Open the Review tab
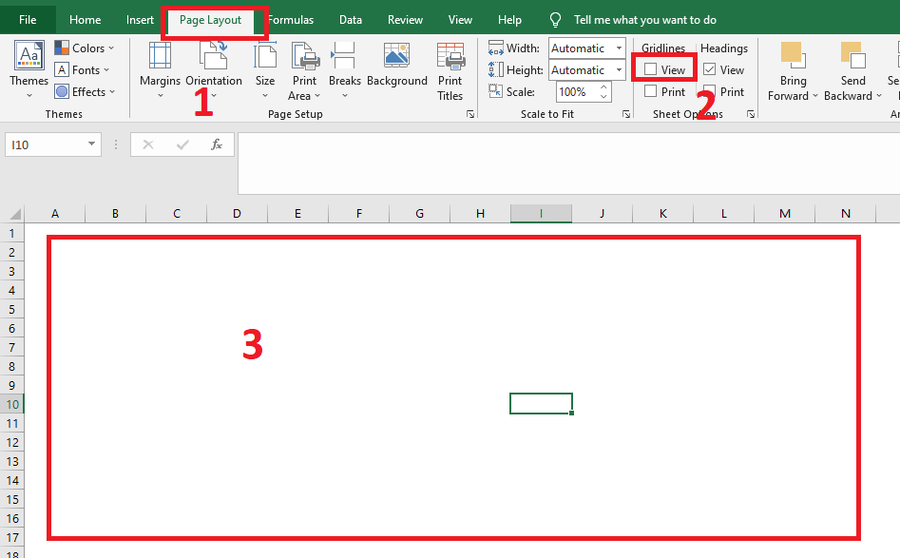 pos(405,20)
